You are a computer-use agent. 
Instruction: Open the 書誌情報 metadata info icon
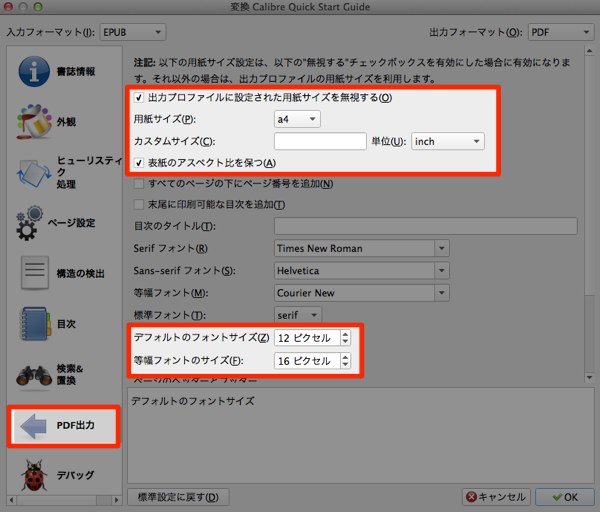34,72
